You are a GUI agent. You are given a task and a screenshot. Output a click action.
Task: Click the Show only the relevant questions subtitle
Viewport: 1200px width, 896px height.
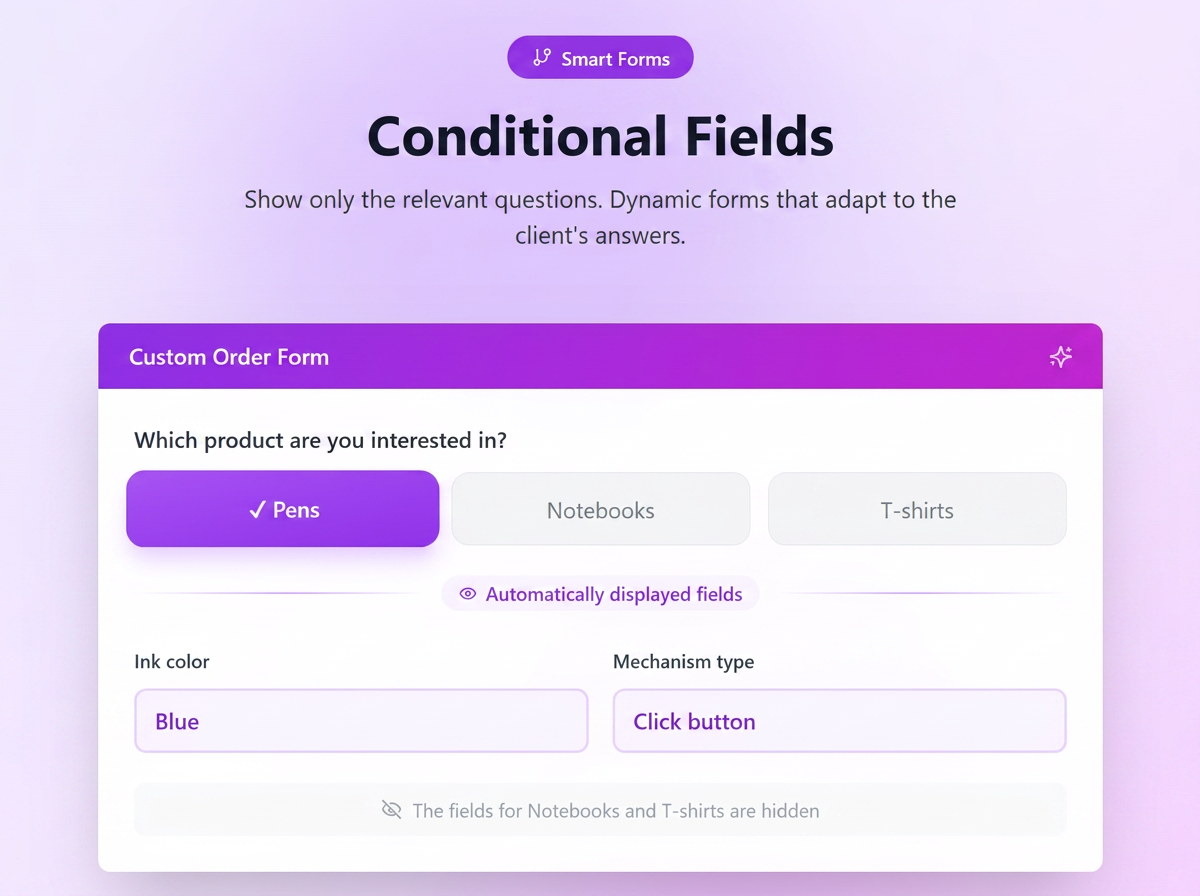click(600, 217)
